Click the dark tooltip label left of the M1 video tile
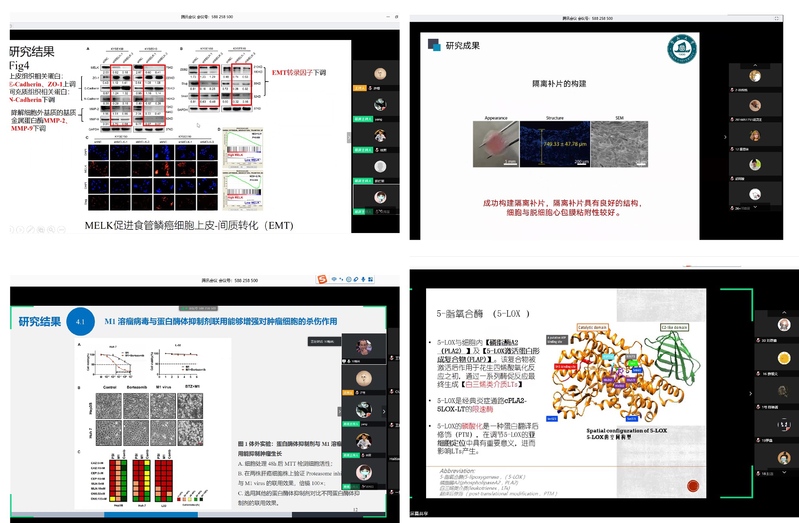 click(x=324, y=342)
